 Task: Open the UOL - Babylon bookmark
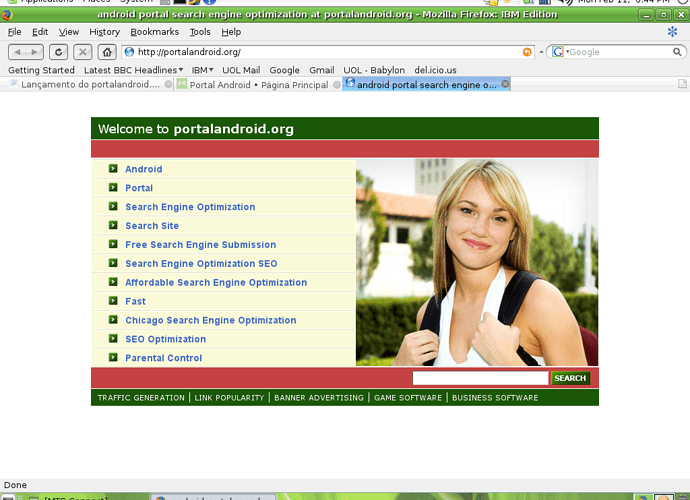(x=374, y=70)
